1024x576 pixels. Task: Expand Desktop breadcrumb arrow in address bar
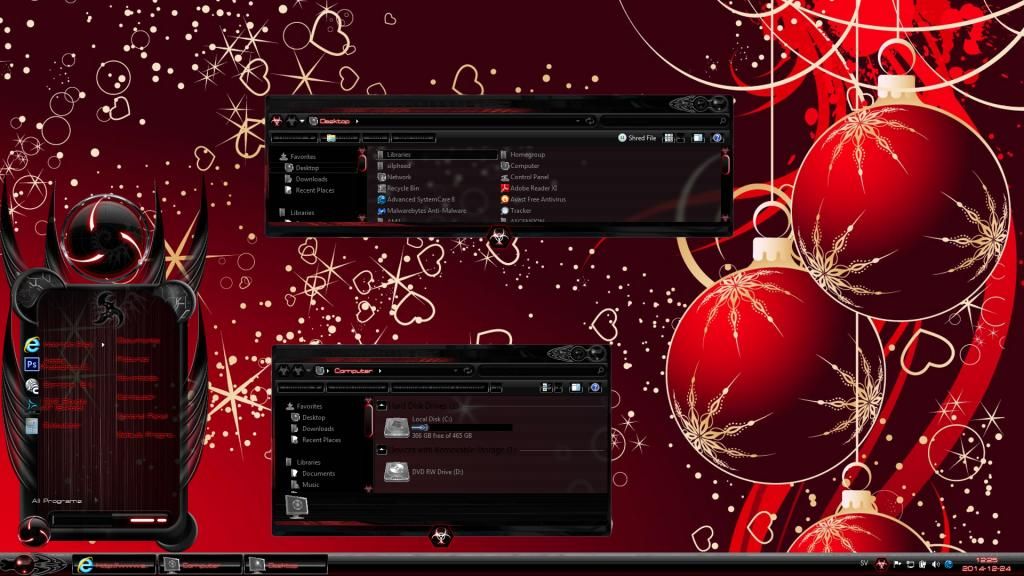click(x=357, y=121)
